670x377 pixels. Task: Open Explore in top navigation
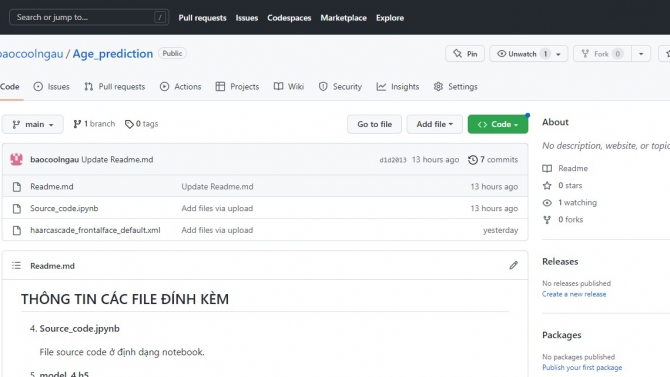(x=390, y=18)
